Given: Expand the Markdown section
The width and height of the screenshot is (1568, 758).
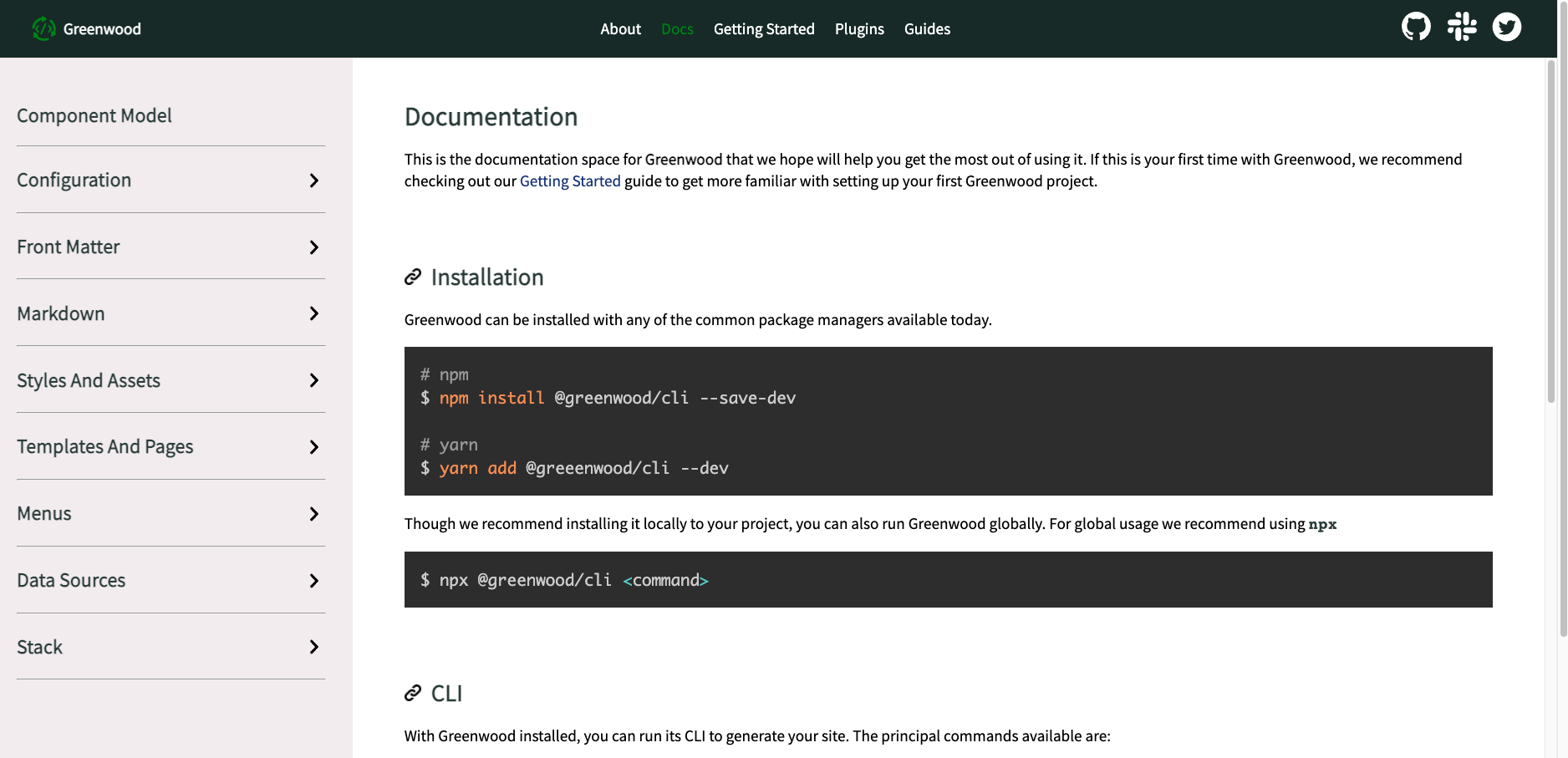Looking at the screenshot, I should click(314, 313).
